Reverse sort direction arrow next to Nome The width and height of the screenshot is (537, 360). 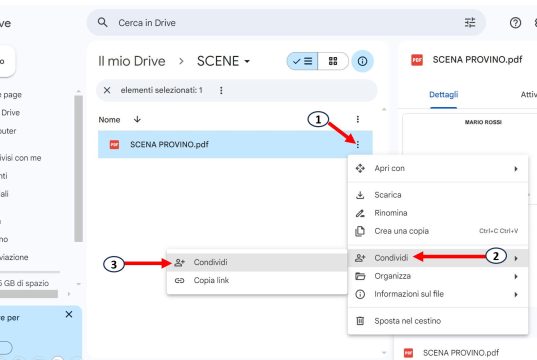coord(137,119)
